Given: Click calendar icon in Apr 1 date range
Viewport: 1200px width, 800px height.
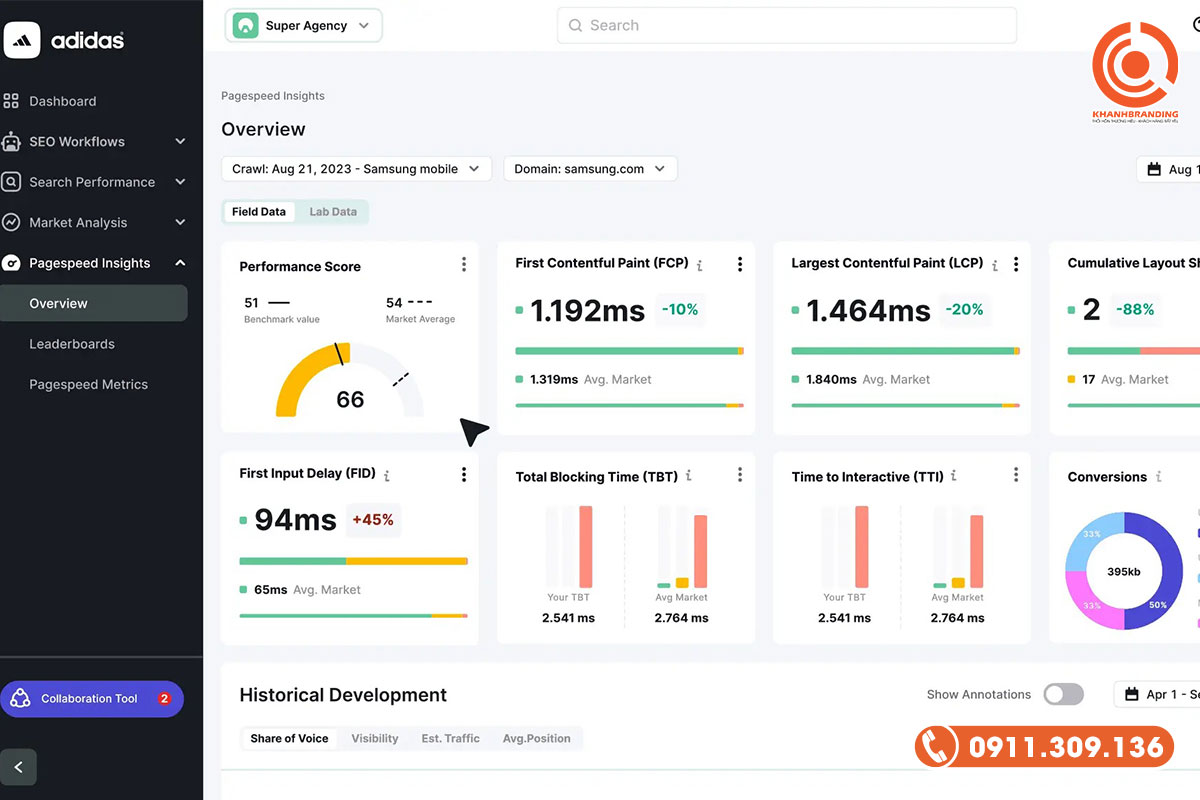Looking at the screenshot, I should tap(1132, 694).
